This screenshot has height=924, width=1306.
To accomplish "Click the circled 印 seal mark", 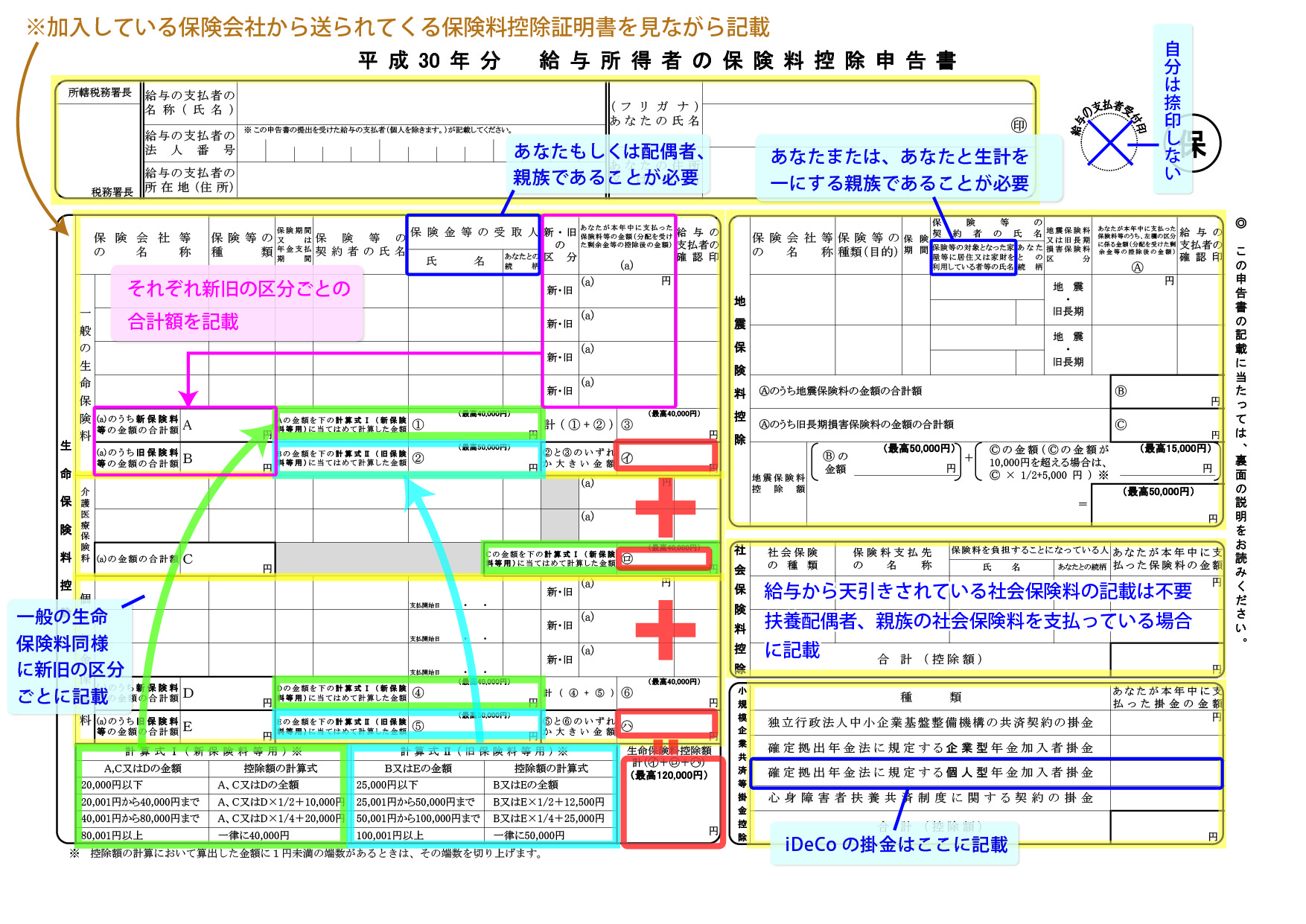I will tap(1019, 125).
